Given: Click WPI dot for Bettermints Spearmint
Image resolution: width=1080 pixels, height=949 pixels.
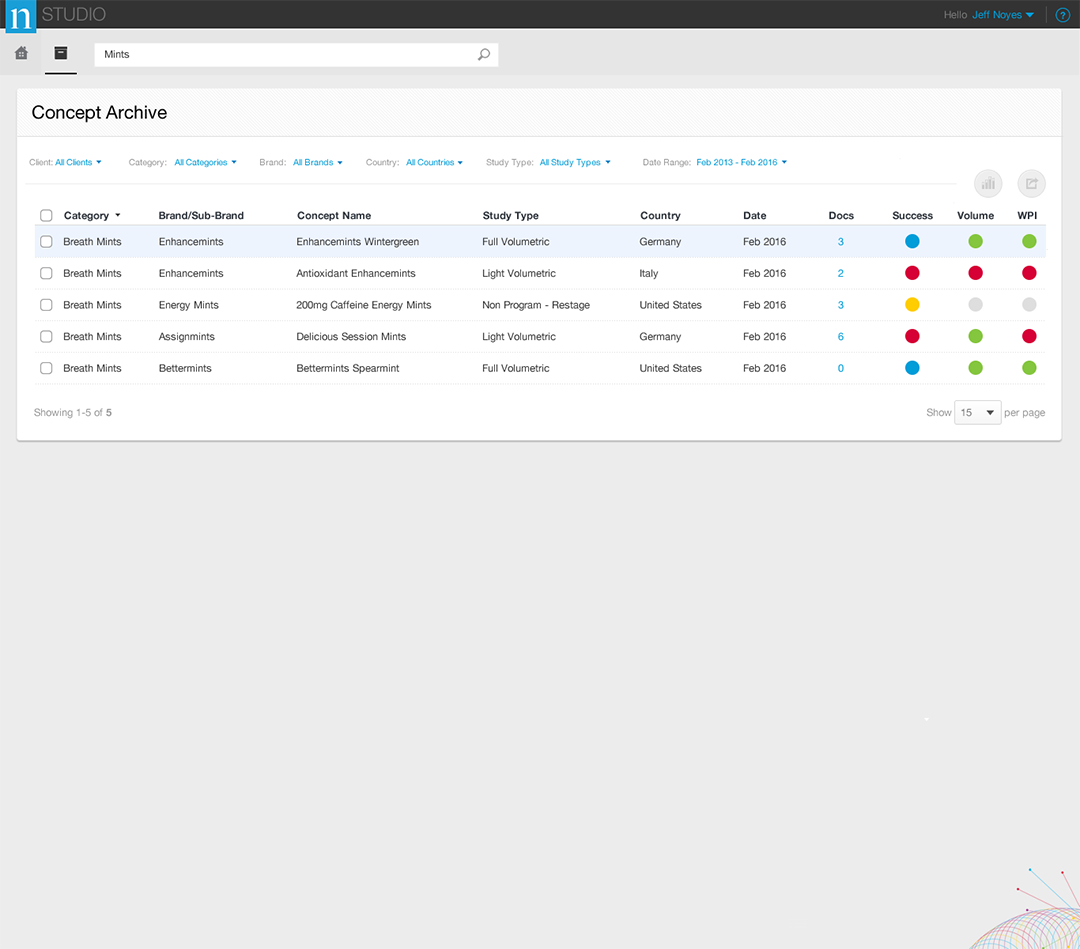Looking at the screenshot, I should point(1029,368).
